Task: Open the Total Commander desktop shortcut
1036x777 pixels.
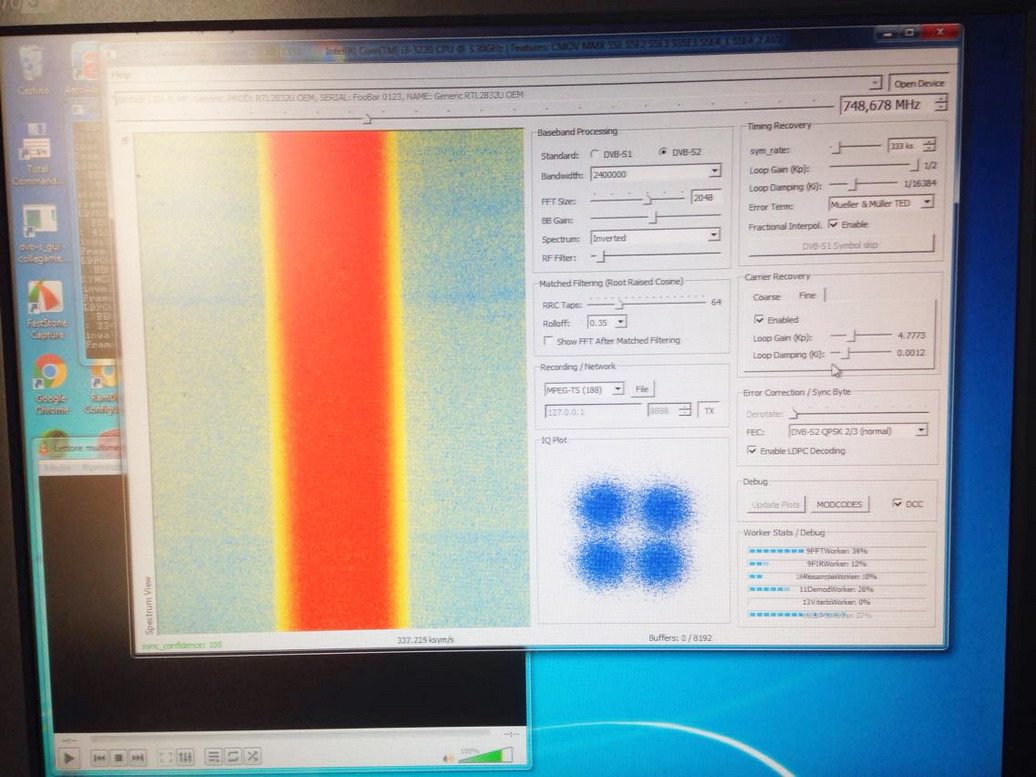Action: point(36,153)
